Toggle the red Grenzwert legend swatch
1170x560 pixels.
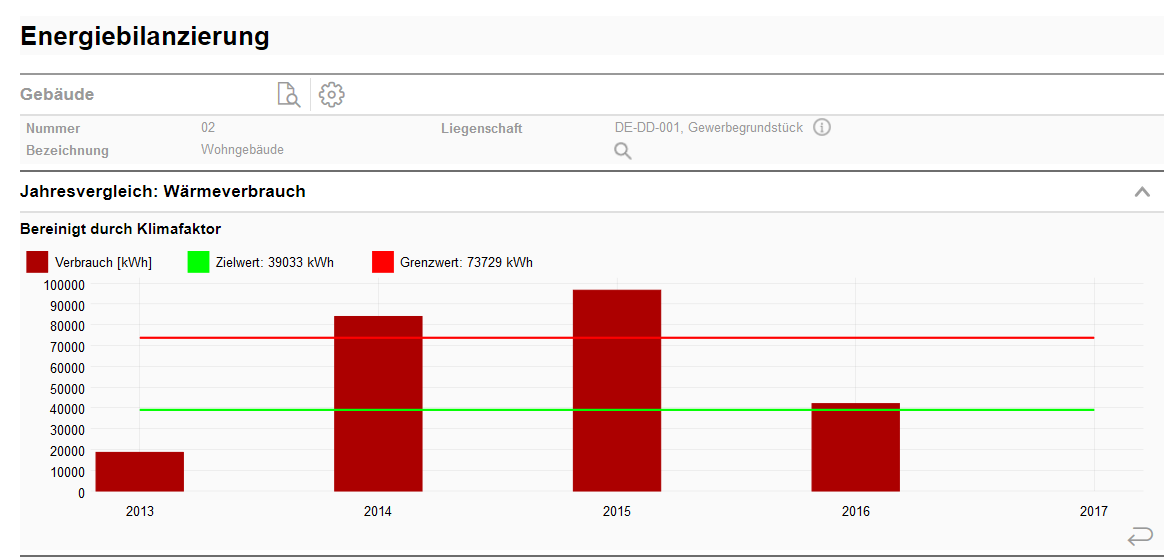pos(383,263)
